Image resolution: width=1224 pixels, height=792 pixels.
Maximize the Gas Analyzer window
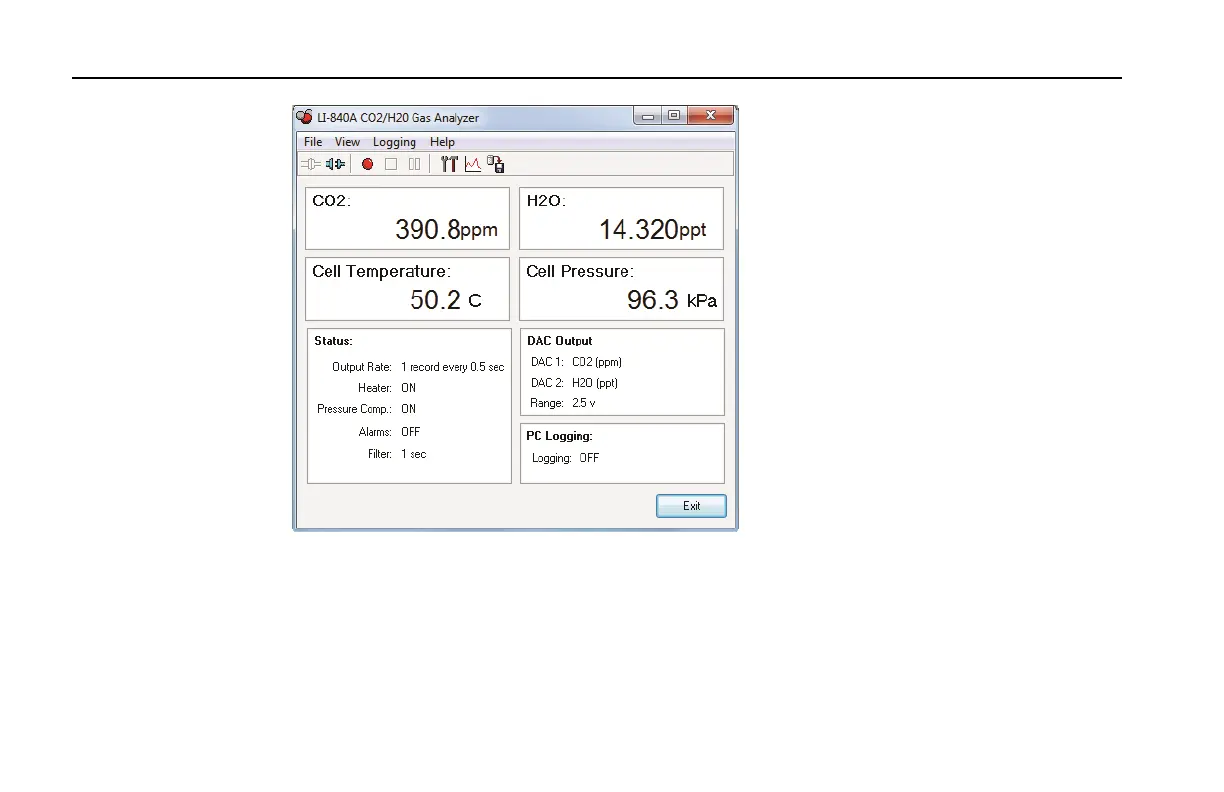[x=674, y=116]
